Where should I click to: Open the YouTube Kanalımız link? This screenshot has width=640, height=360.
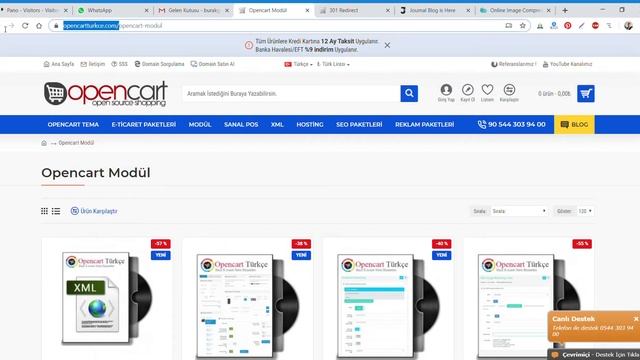(567, 64)
